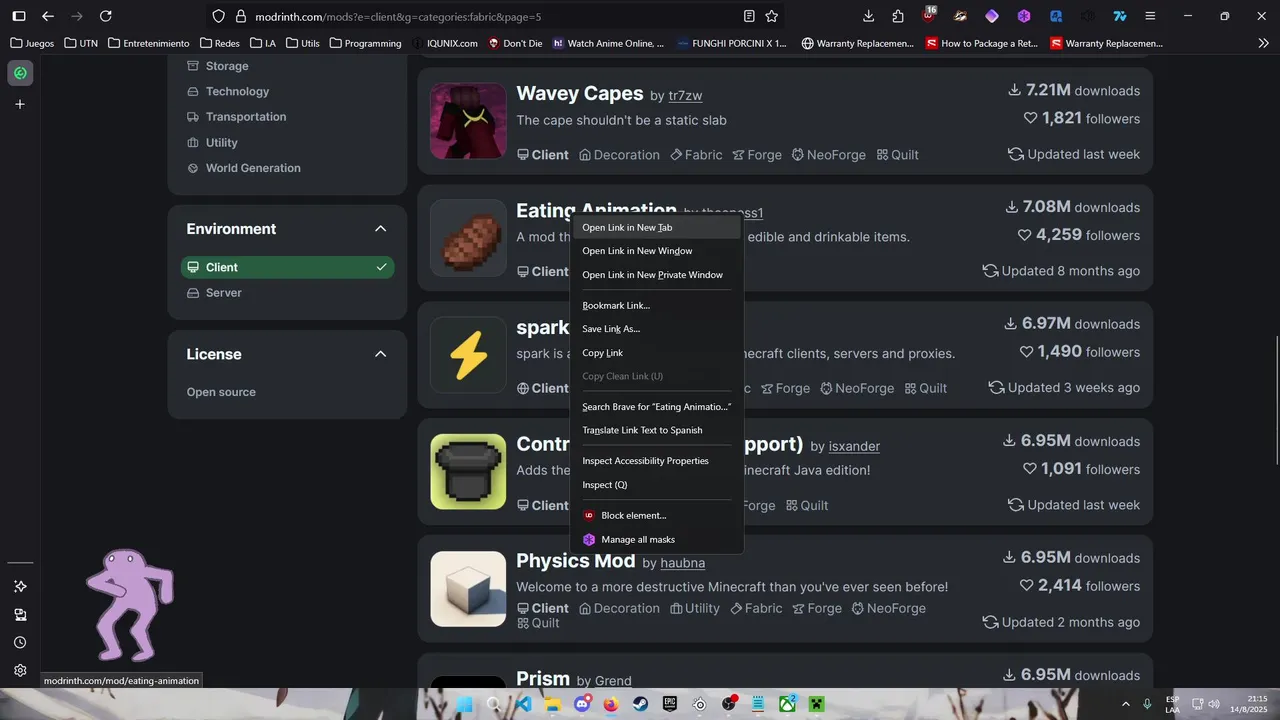
Task: Toggle the Utility category filter
Action: [212, 143]
